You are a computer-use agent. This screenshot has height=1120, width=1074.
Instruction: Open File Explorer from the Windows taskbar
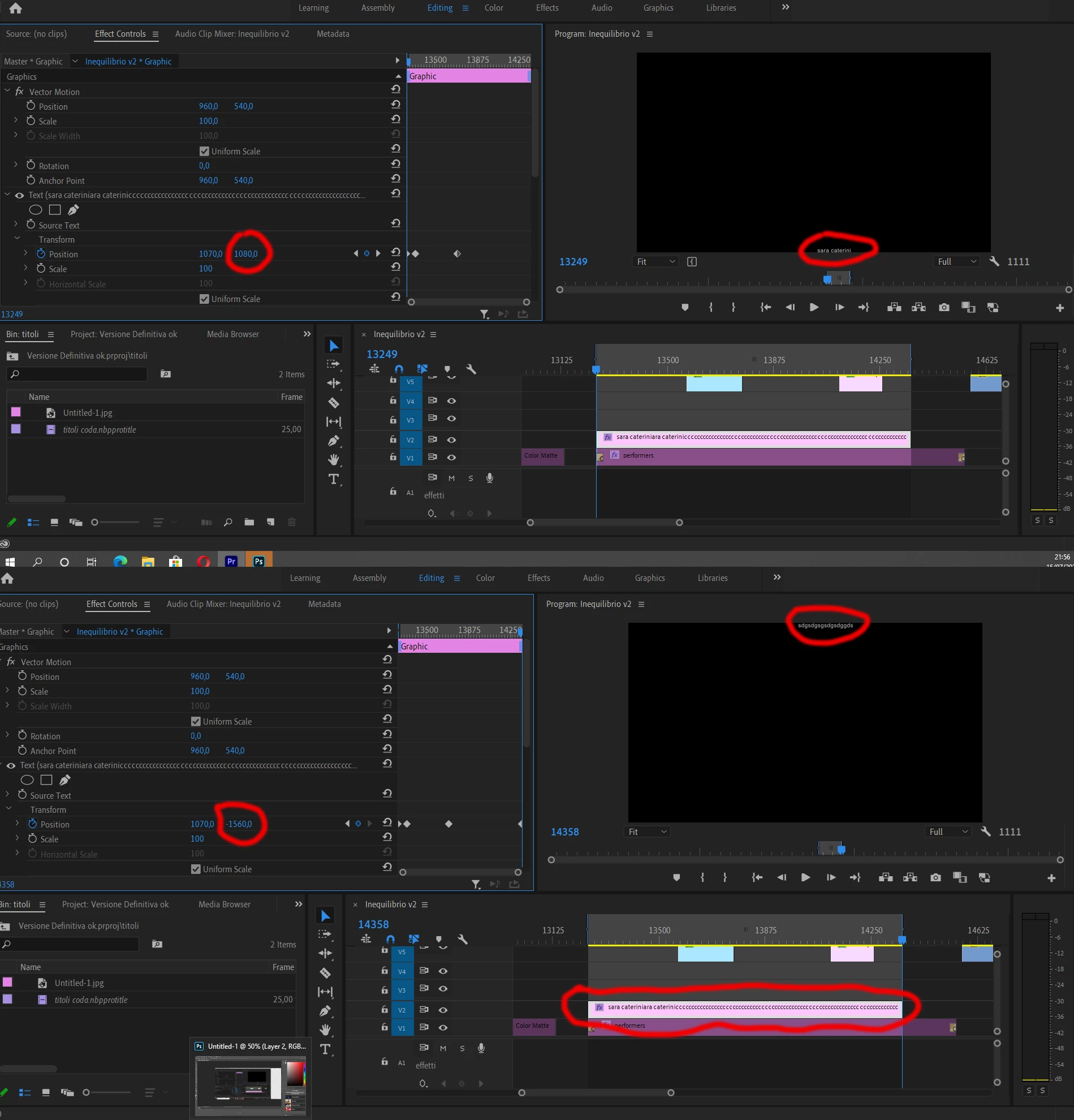148,561
